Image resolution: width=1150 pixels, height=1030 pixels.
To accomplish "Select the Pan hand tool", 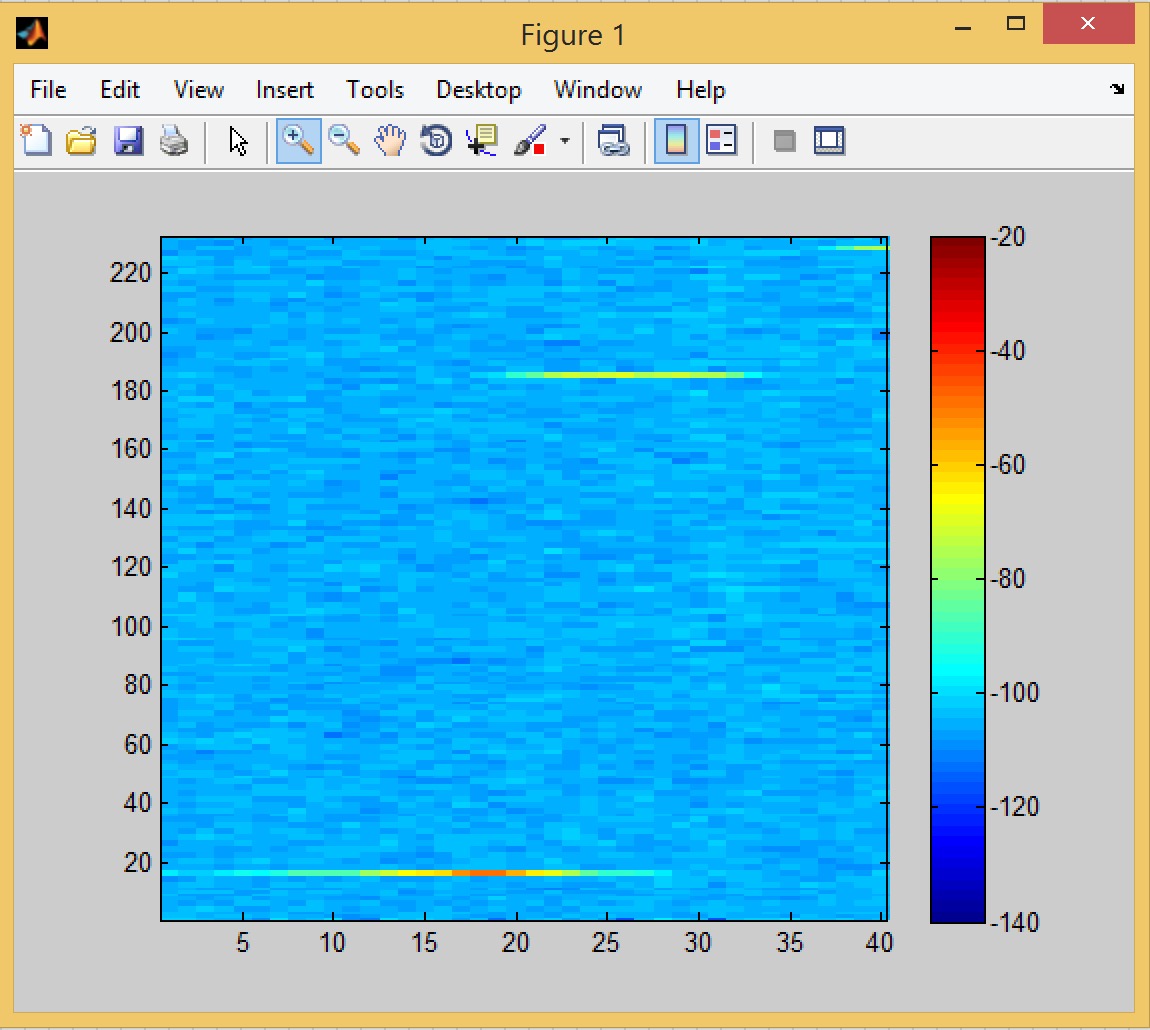I will coord(390,141).
